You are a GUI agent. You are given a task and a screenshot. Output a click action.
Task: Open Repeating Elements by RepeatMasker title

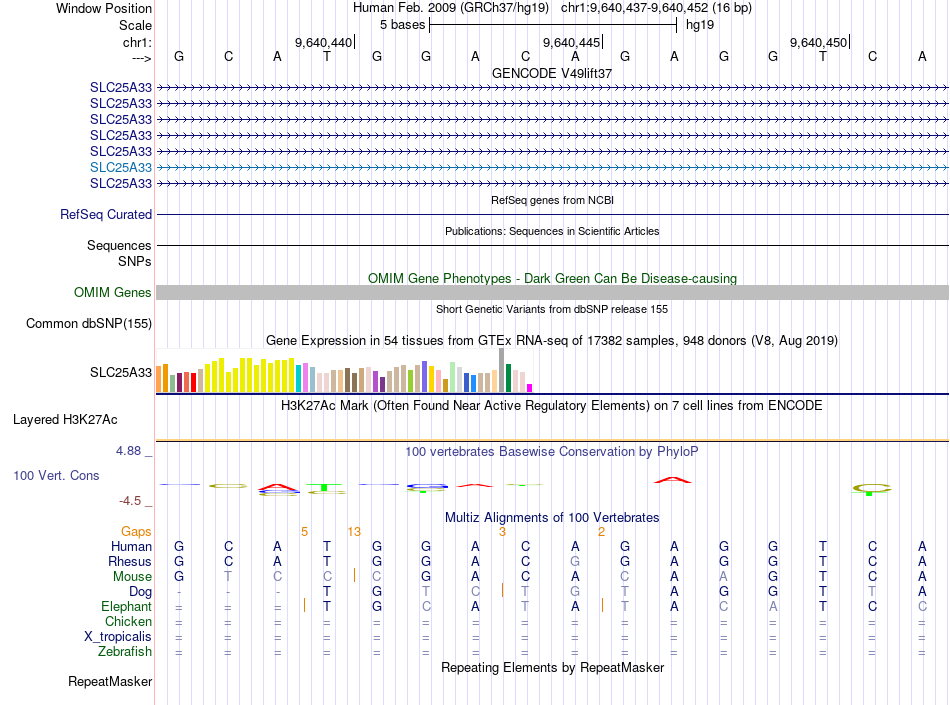pos(552,667)
